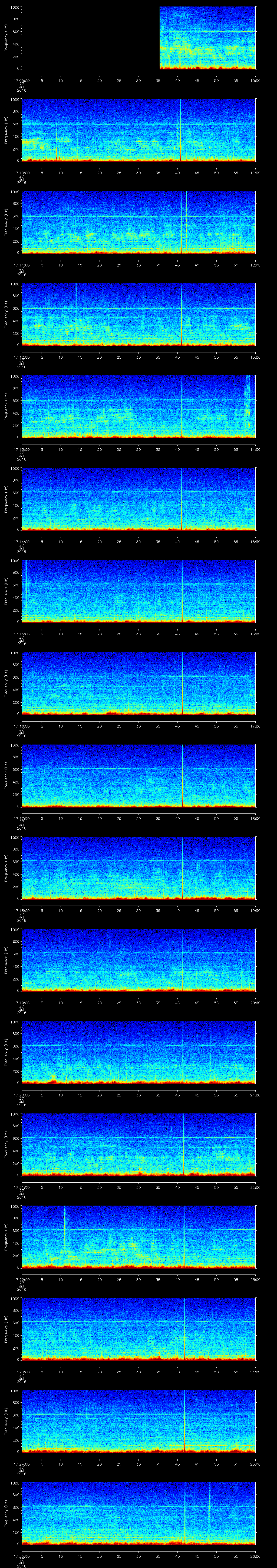The image size is (277, 1568).
Task: Choose the 17:19:00 spectrogram plot
Action: [139, 960]
